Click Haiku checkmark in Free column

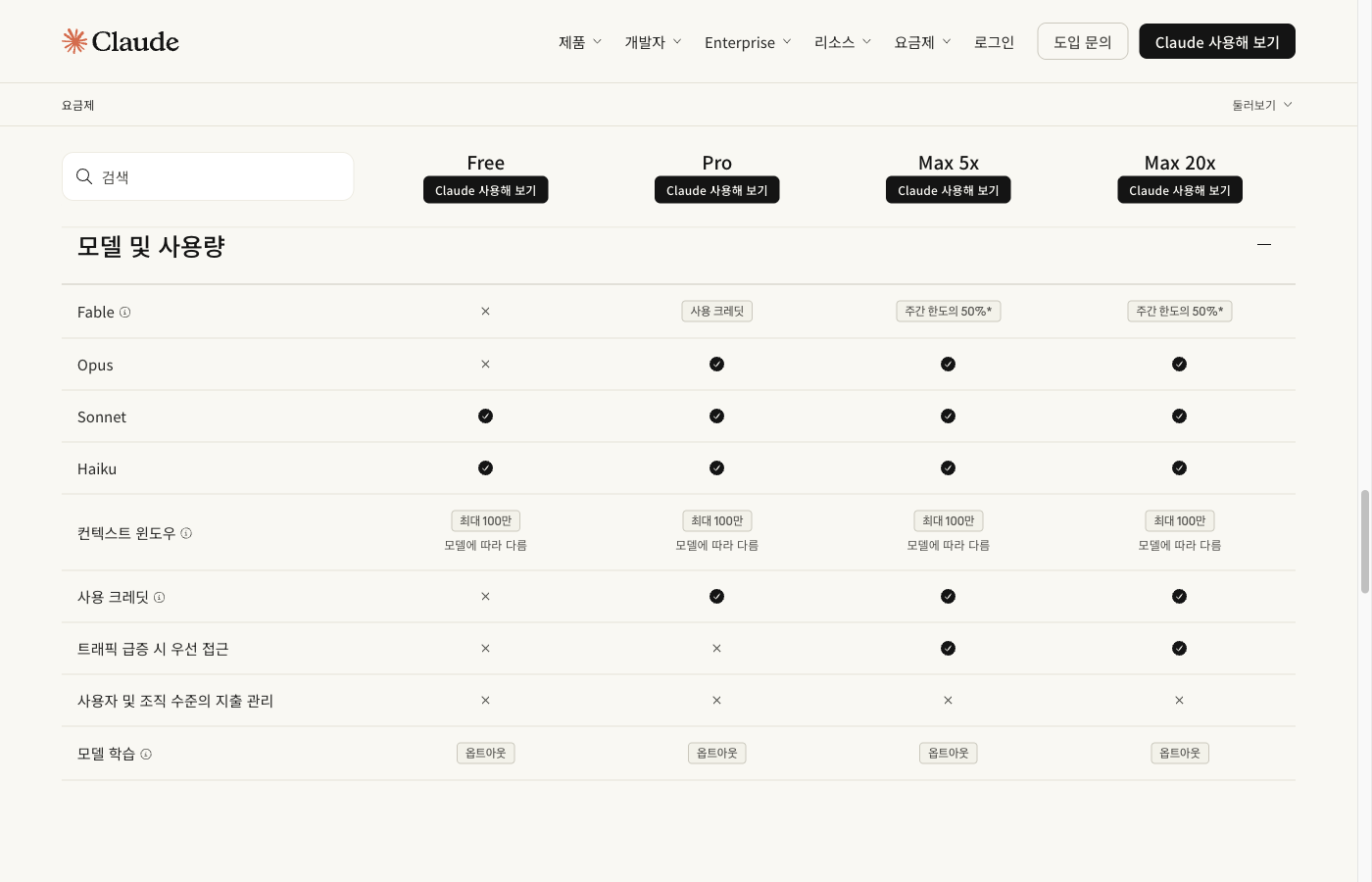(485, 468)
